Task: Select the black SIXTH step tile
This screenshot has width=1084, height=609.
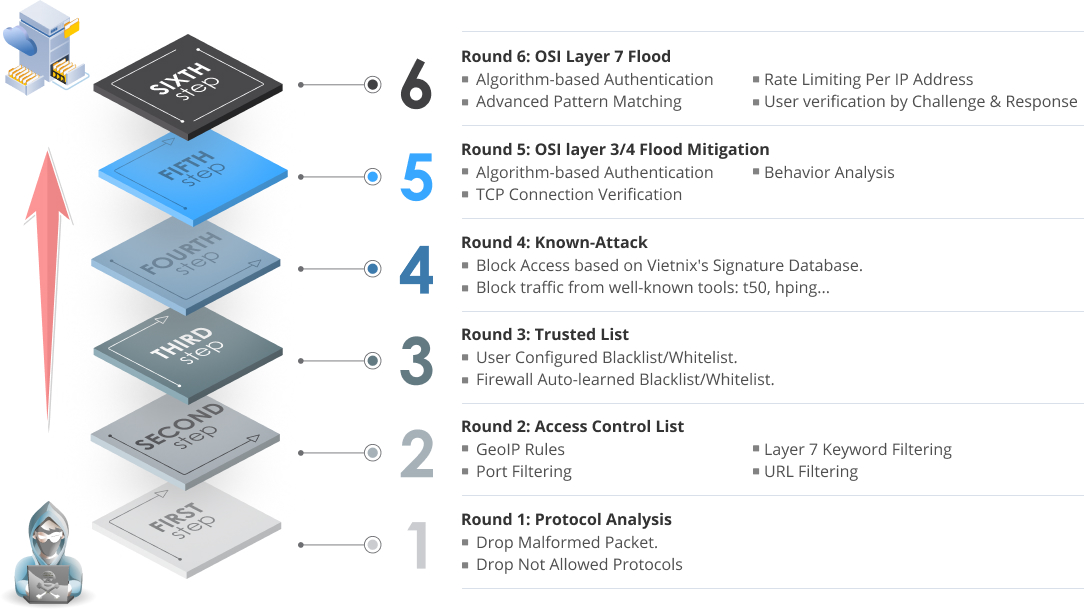Action: tap(188, 86)
